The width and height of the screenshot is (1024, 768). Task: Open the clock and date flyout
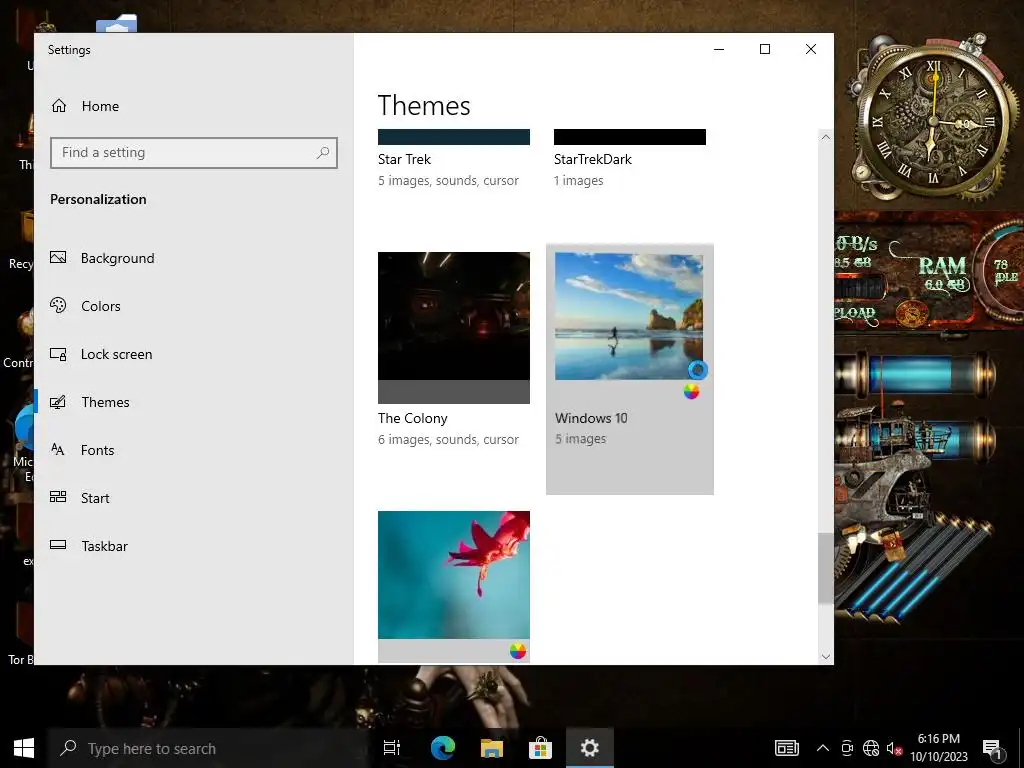938,748
